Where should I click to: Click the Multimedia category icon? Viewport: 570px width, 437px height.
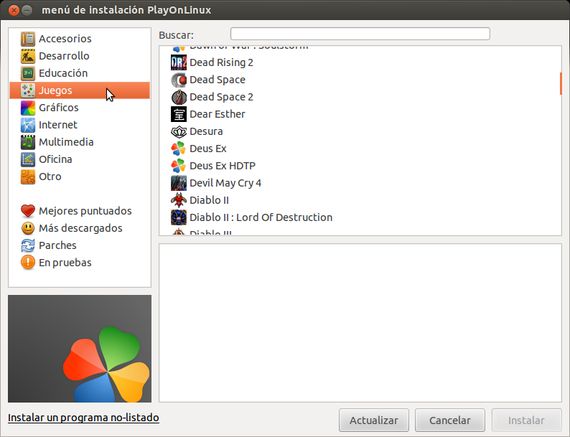click(28, 142)
